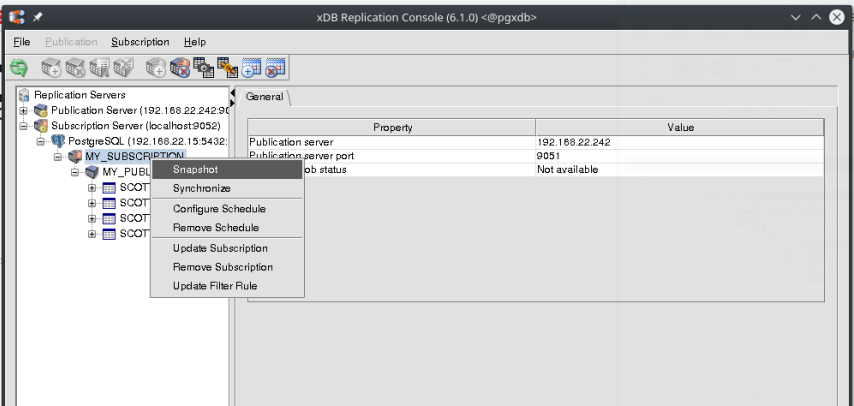Click the 'Publication server port' property cell
Image resolution: width=854 pixels, height=406 pixels.
click(x=392, y=156)
